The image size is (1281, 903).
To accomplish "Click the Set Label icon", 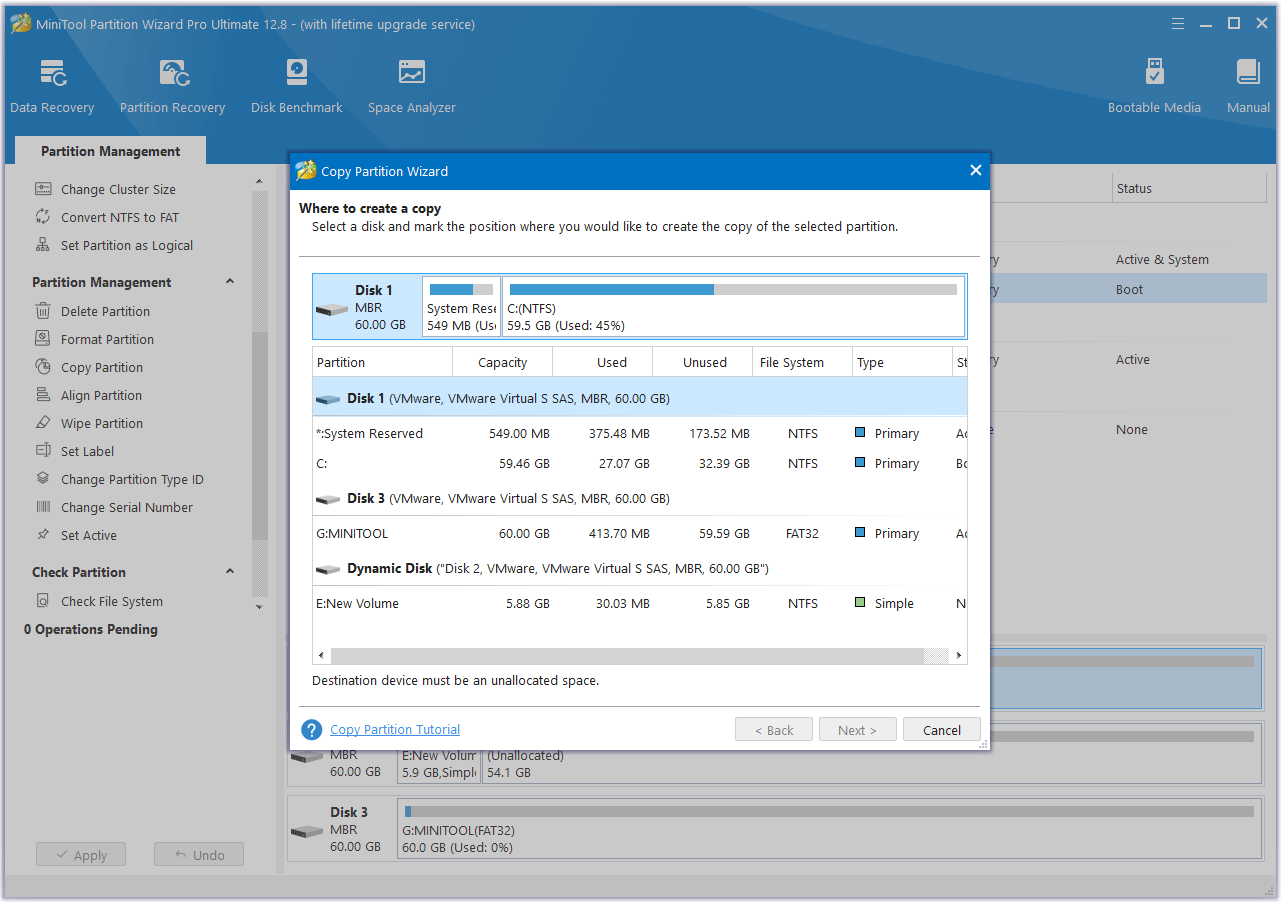I will pyautogui.click(x=43, y=451).
